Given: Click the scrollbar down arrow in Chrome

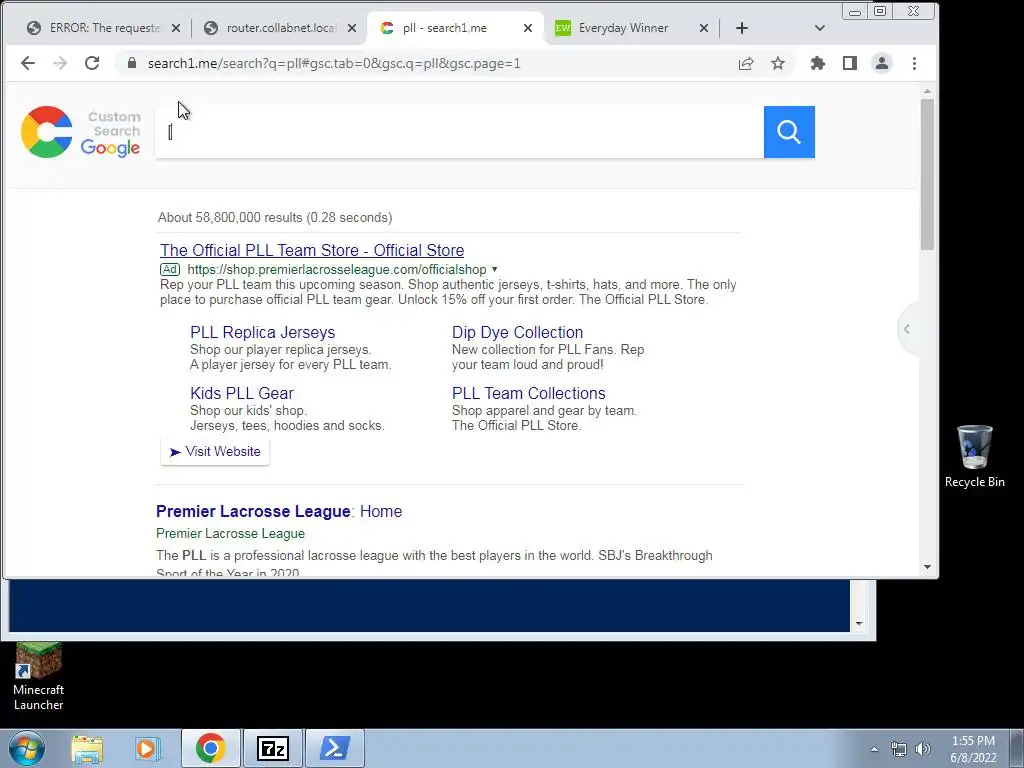Looking at the screenshot, I should 927,567.
